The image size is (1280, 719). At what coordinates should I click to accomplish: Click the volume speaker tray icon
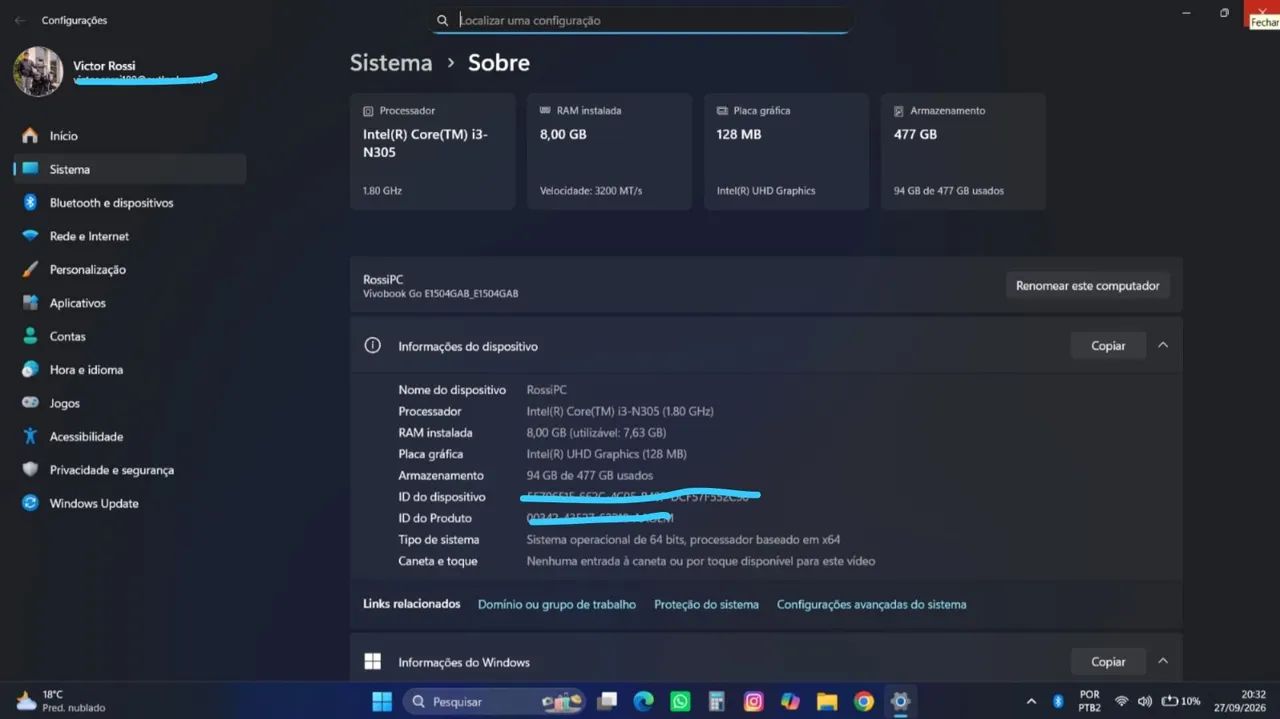tap(1144, 701)
